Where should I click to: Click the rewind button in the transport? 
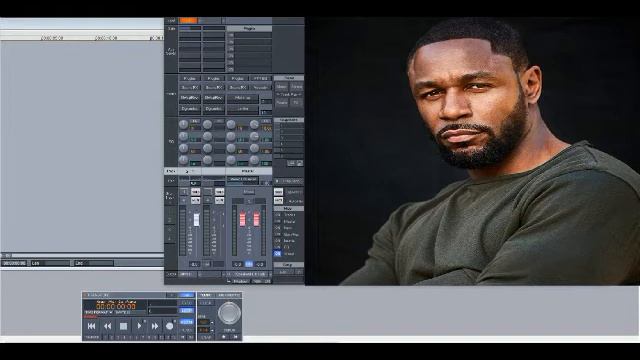pos(107,326)
